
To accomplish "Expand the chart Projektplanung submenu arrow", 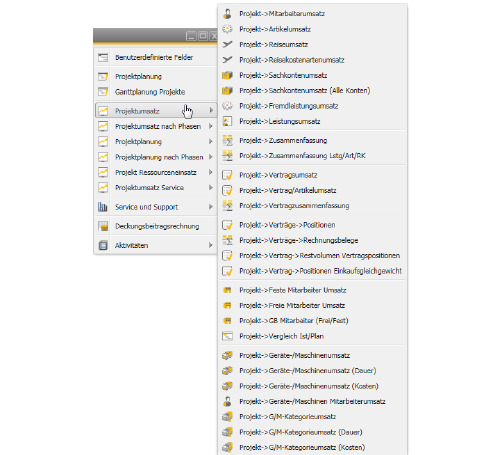I will pos(211,142).
